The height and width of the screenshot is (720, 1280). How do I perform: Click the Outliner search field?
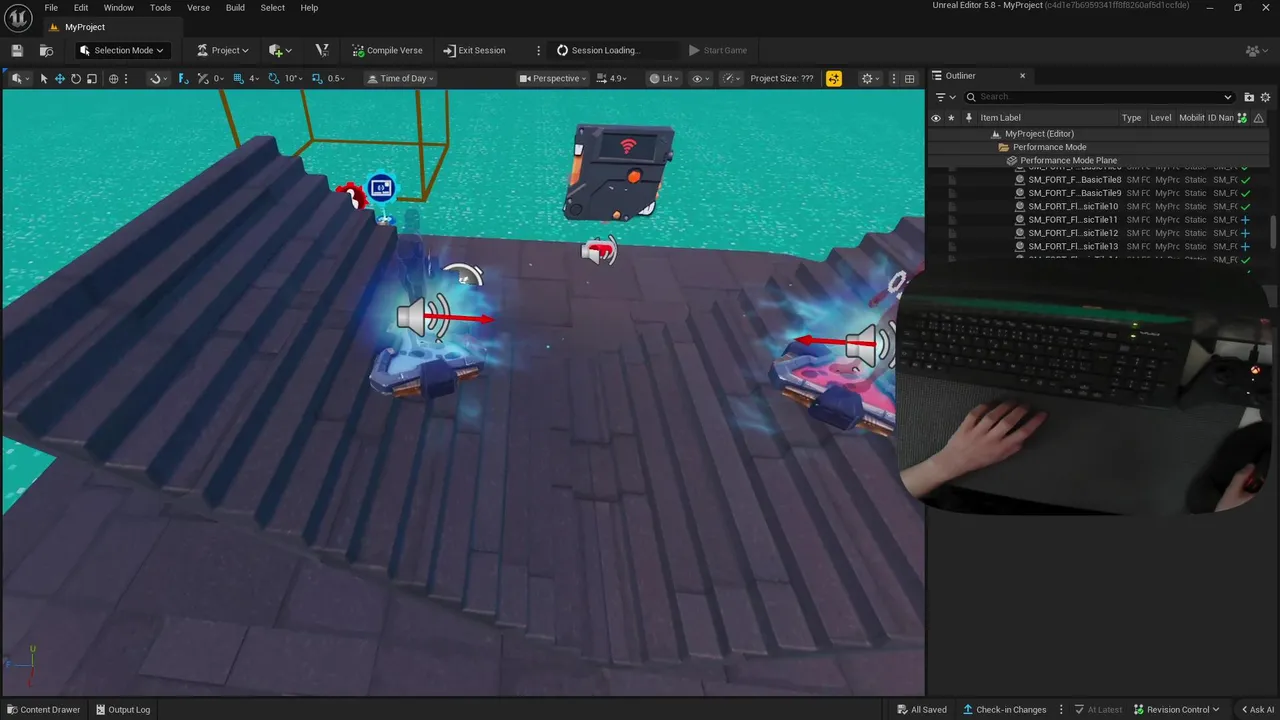[1099, 97]
